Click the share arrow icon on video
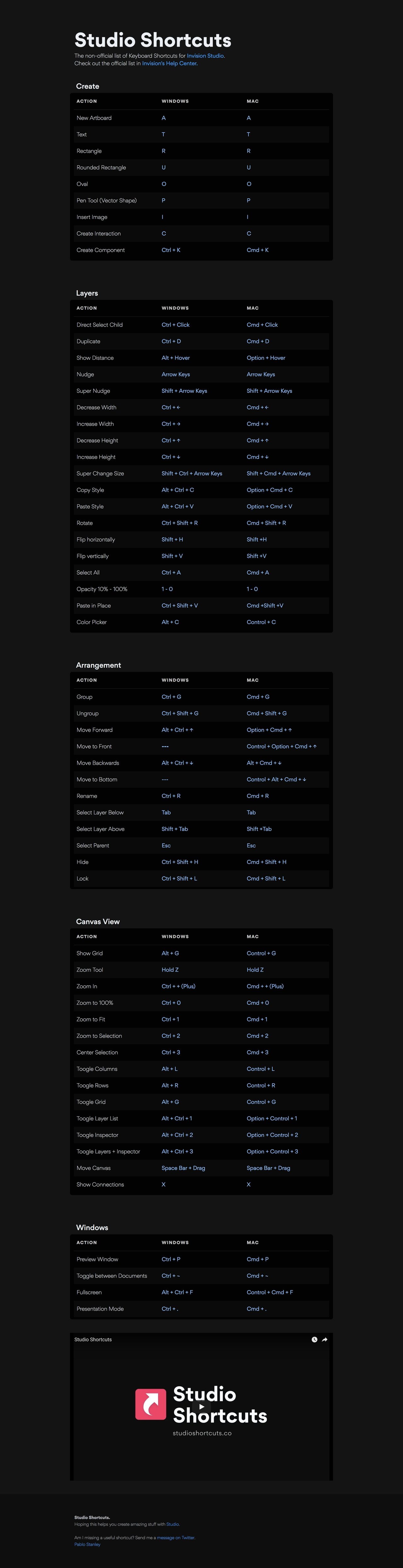 [x=325, y=1339]
